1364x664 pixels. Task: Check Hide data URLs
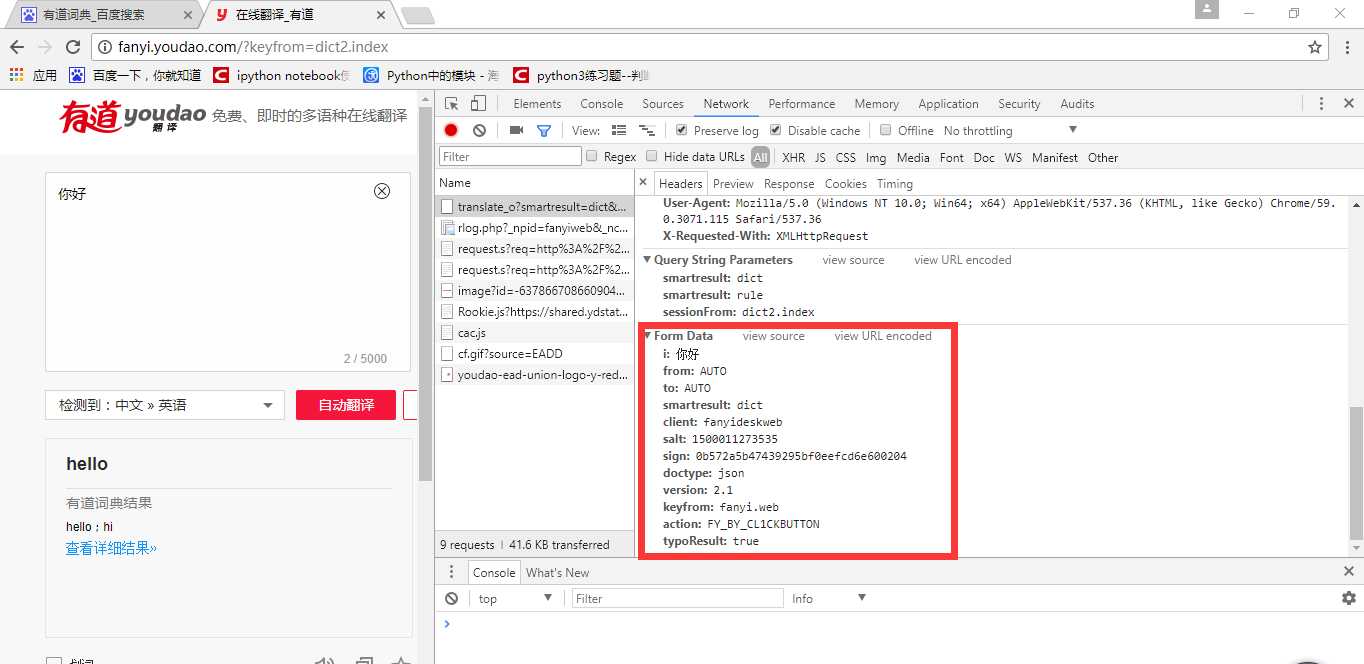pos(652,156)
